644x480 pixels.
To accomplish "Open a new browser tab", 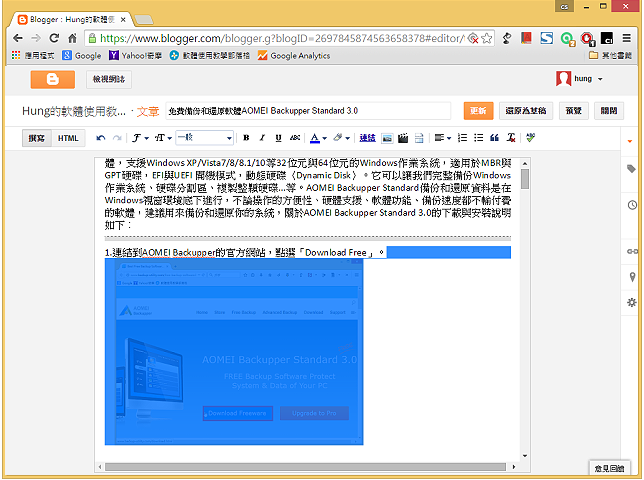I will coord(144,19).
